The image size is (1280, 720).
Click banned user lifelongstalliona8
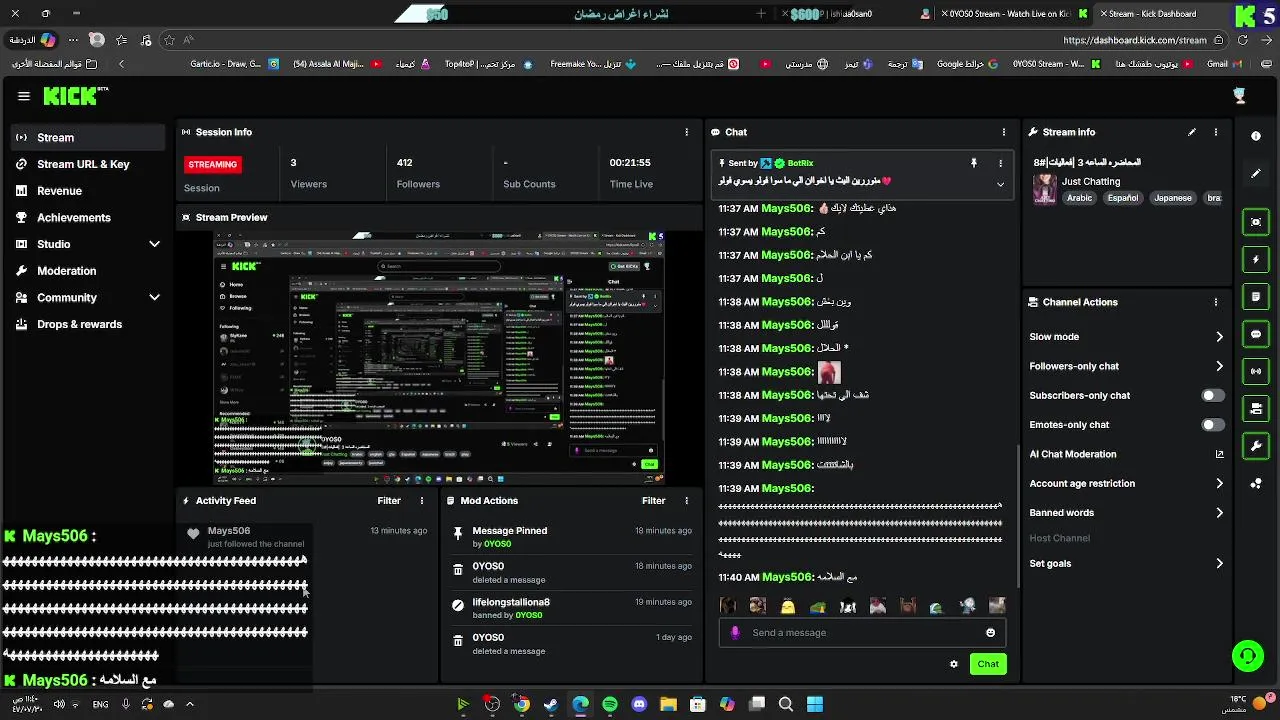pyautogui.click(x=511, y=602)
